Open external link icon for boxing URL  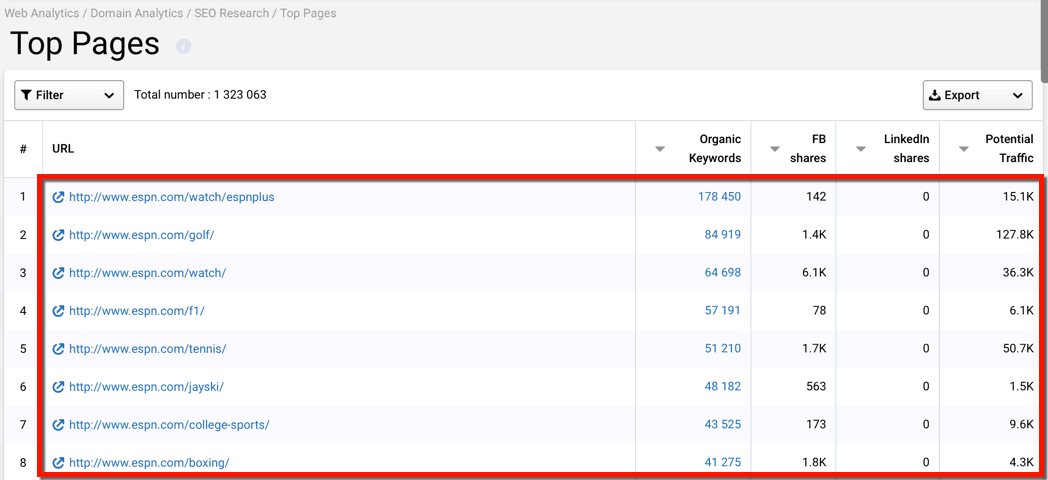[59, 463]
